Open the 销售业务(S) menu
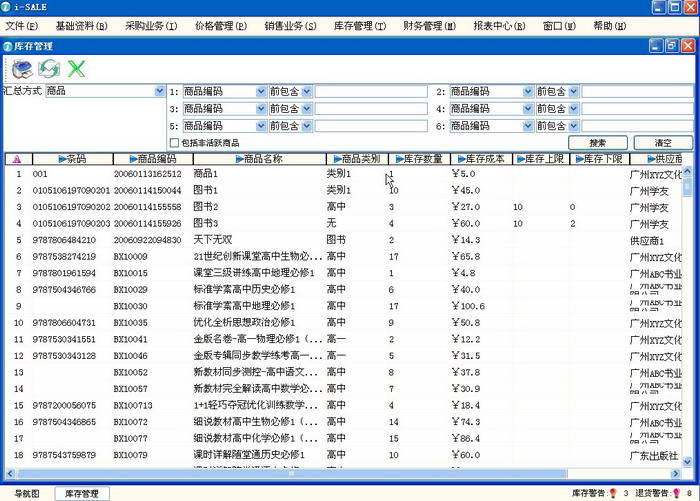The height and width of the screenshot is (501, 700). click(290, 26)
